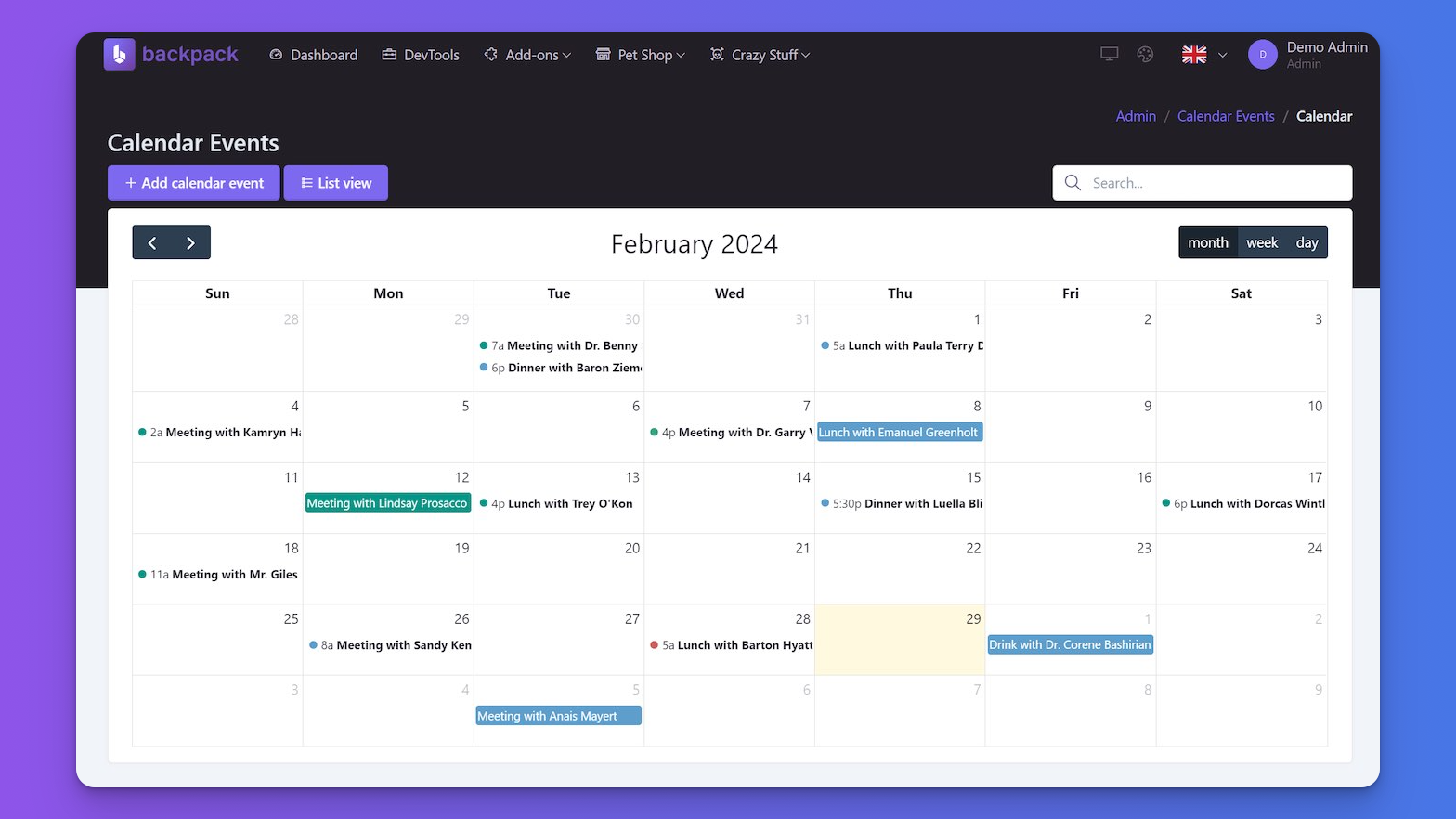
Task: Click the Add calendar event button
Action: click(x=194, y=183)
